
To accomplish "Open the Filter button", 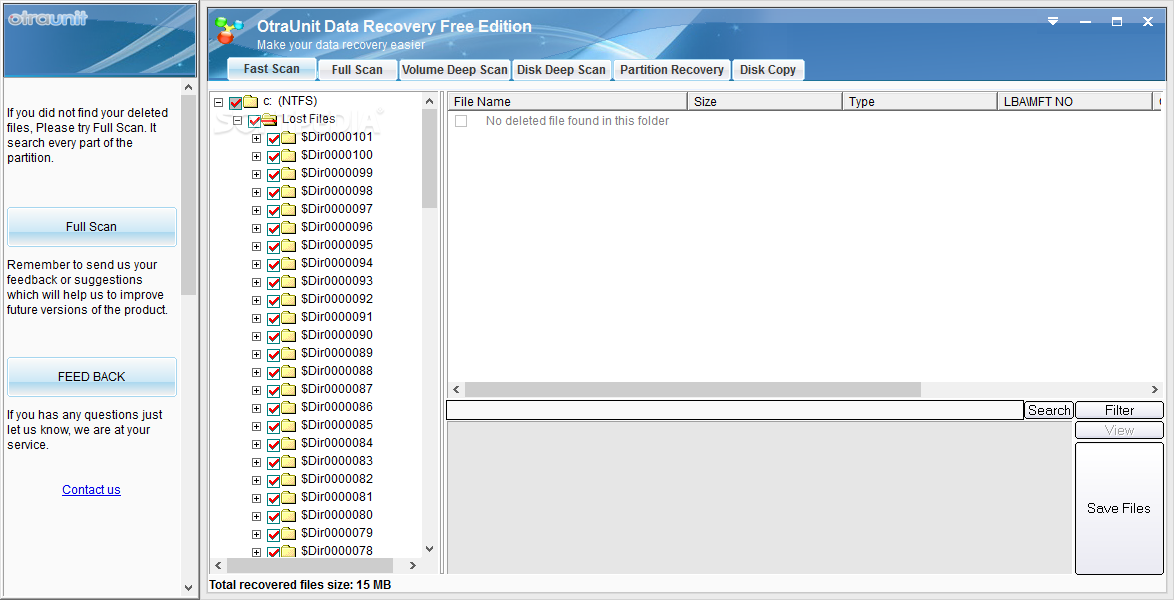I will click(x=1119, y=410).
